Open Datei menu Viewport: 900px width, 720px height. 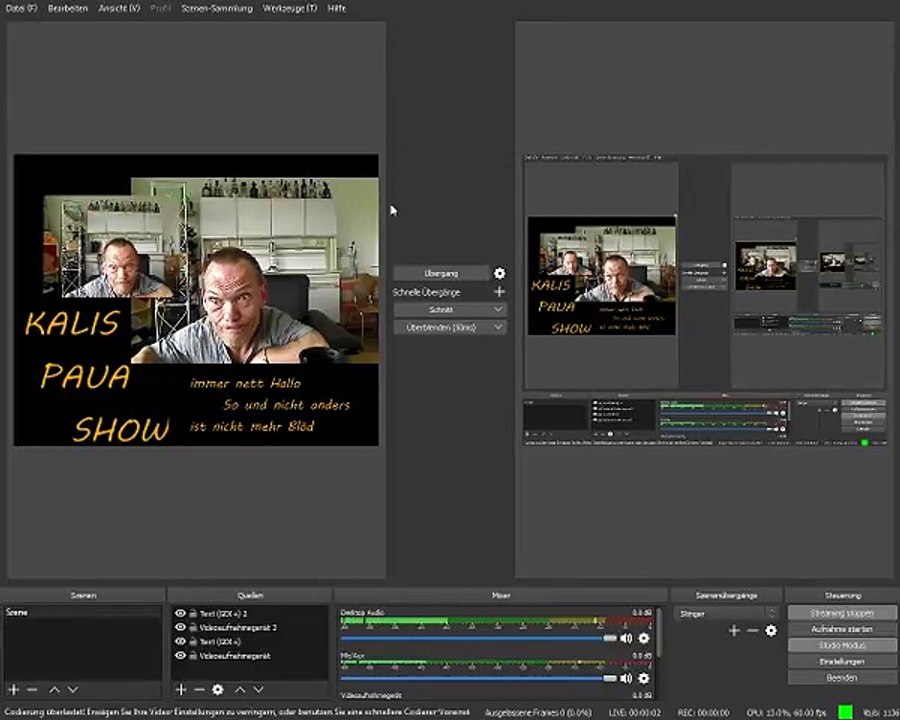[x=21, y=8]
